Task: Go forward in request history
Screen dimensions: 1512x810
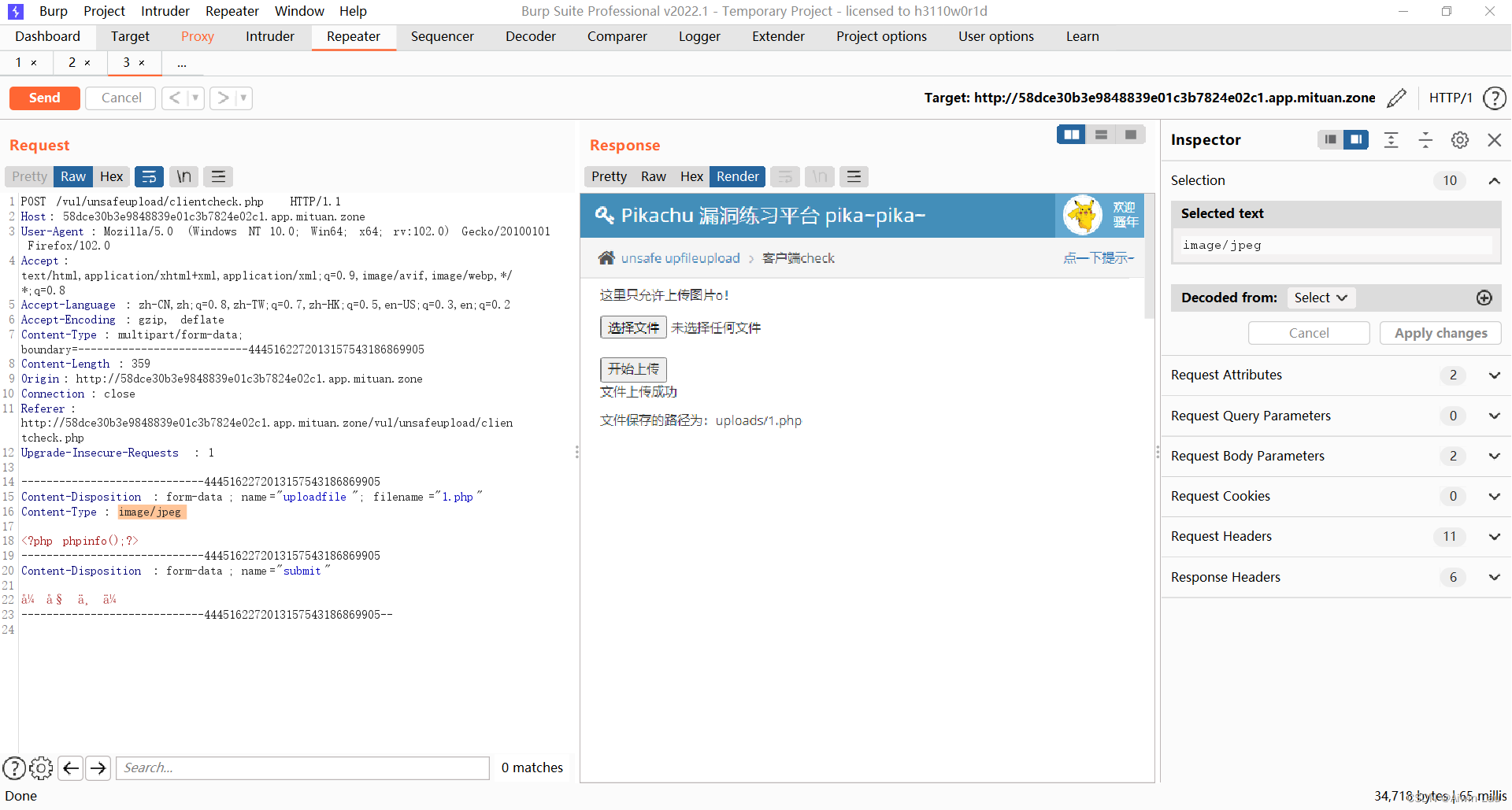Action: pyautogui.click(x=223, y=98)
